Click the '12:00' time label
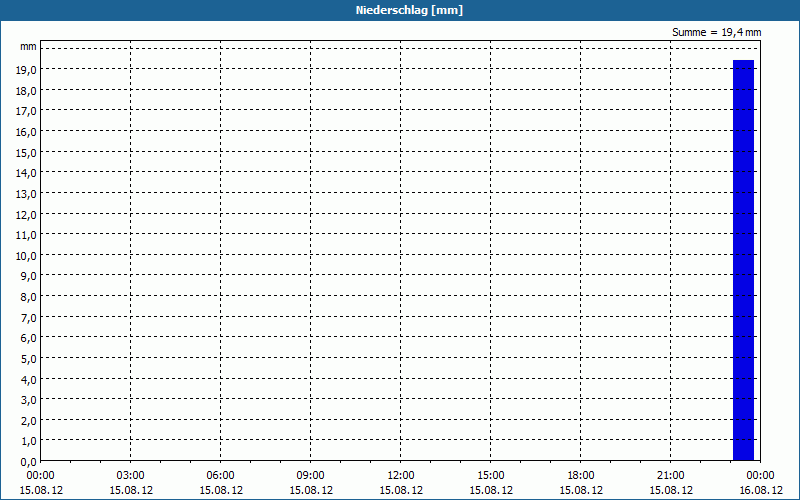This screenshot has height=500, width=800. pos(401,476)
